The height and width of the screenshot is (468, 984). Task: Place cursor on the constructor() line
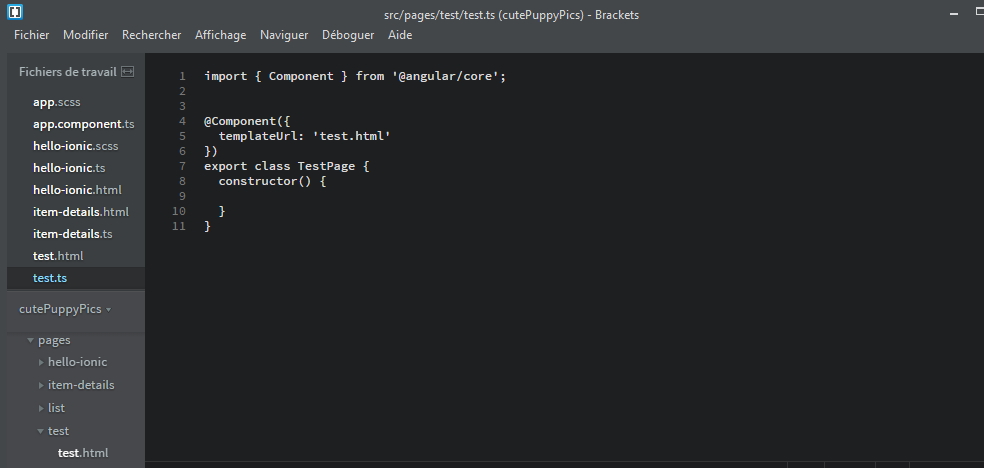[272, 182]
